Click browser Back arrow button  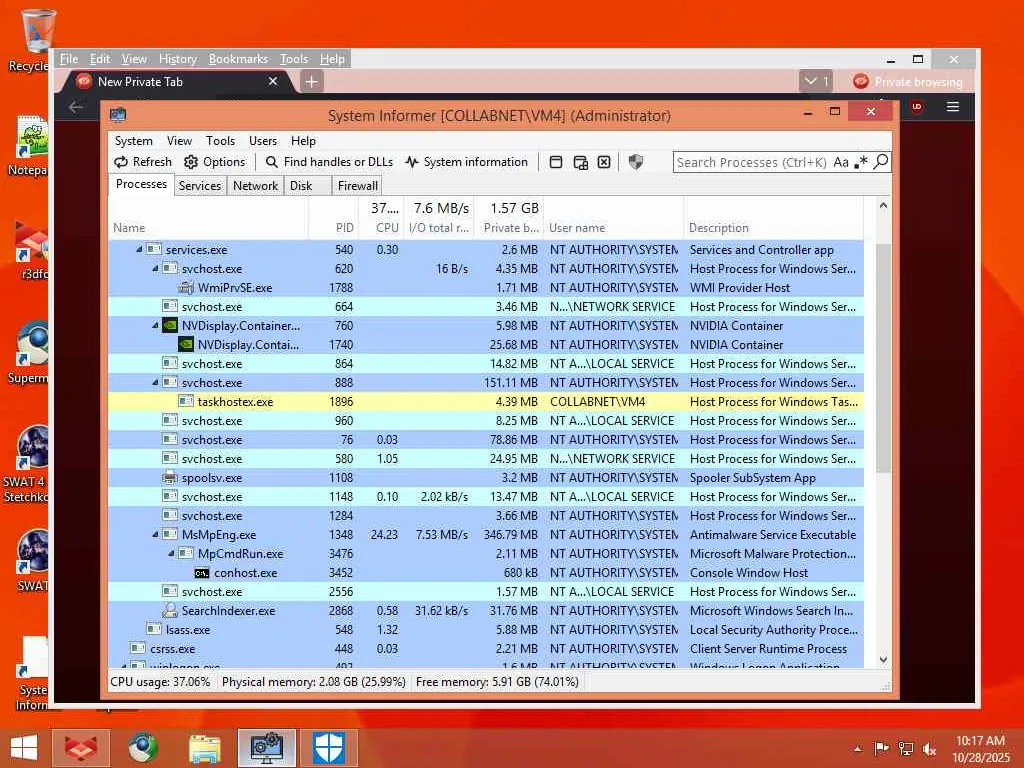pos(76,107)
